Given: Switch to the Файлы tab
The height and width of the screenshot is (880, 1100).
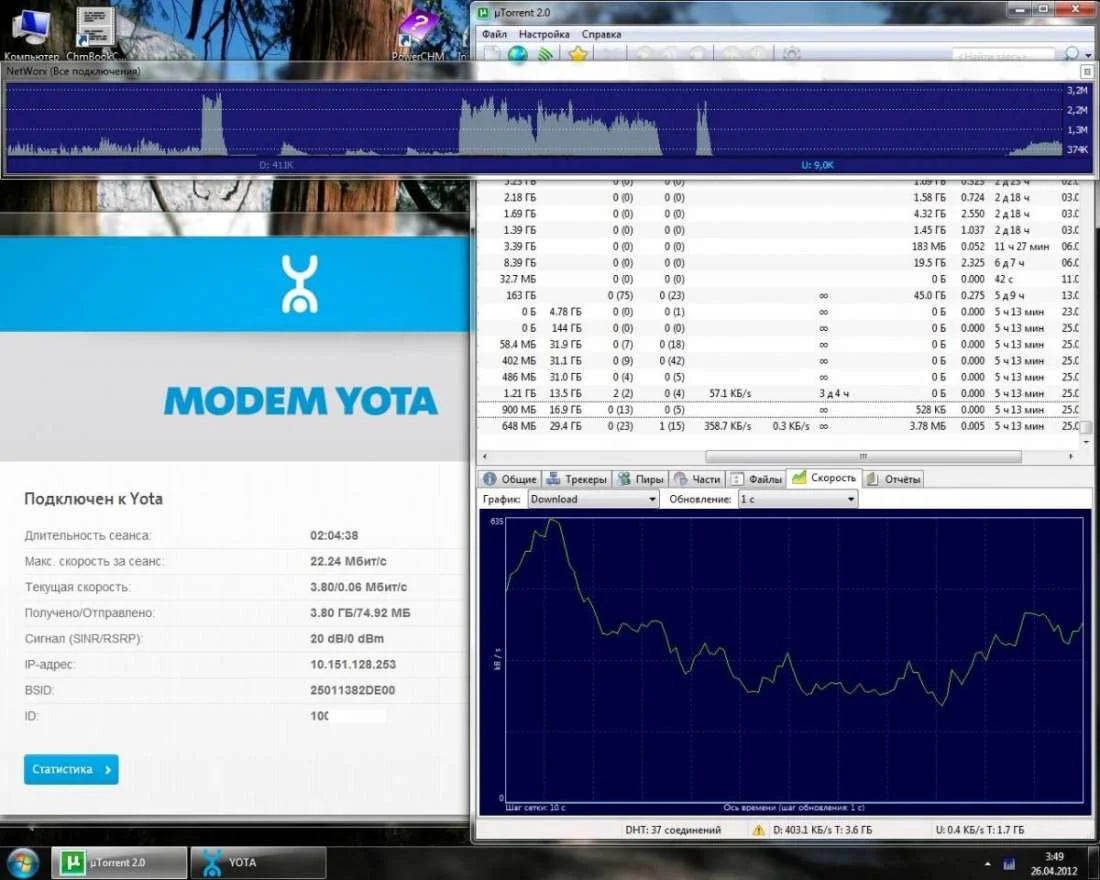Looking at the screenshot, I should click(x=756, y=479).
